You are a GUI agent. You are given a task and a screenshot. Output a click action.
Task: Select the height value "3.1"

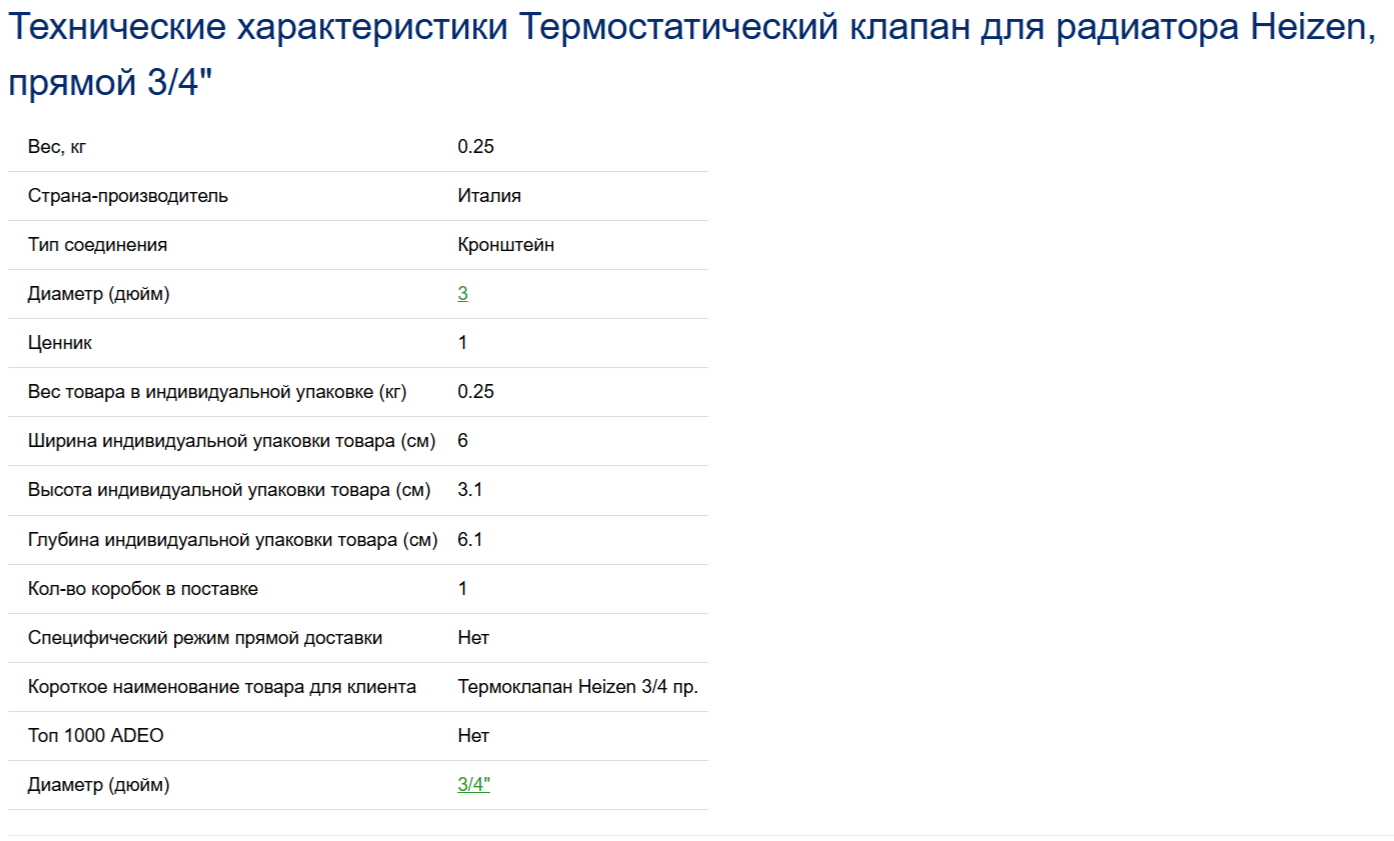pos(471,490)
